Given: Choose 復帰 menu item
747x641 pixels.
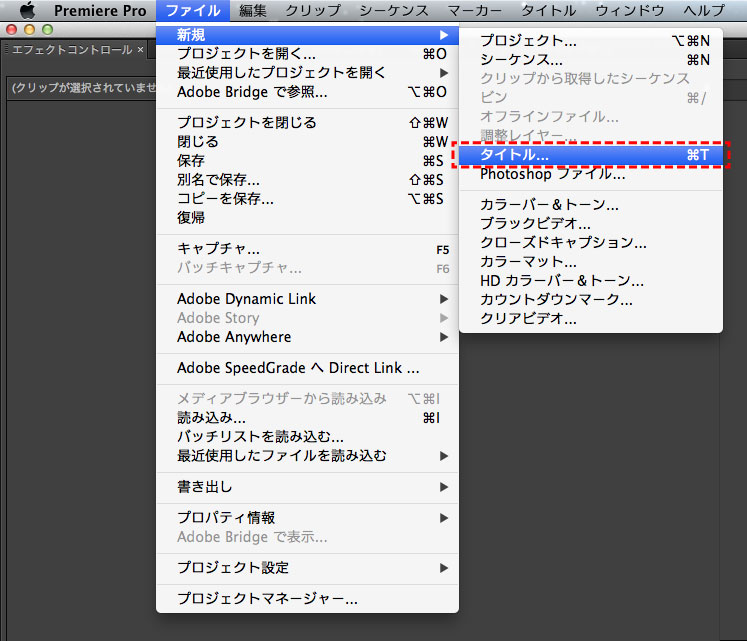Looking at the screenshot, I should tap(307, 218).
